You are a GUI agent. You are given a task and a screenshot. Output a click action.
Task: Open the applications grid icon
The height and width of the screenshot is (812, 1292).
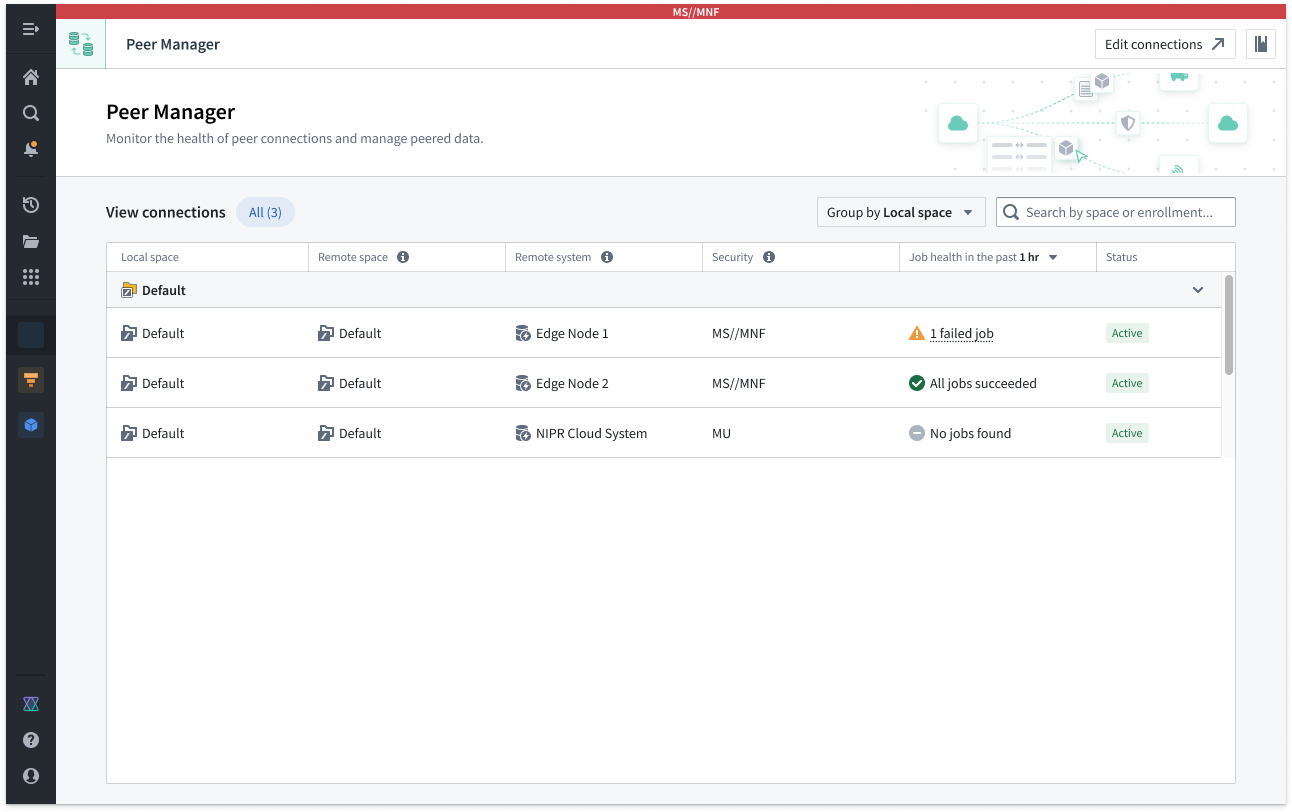click(30, 277)
